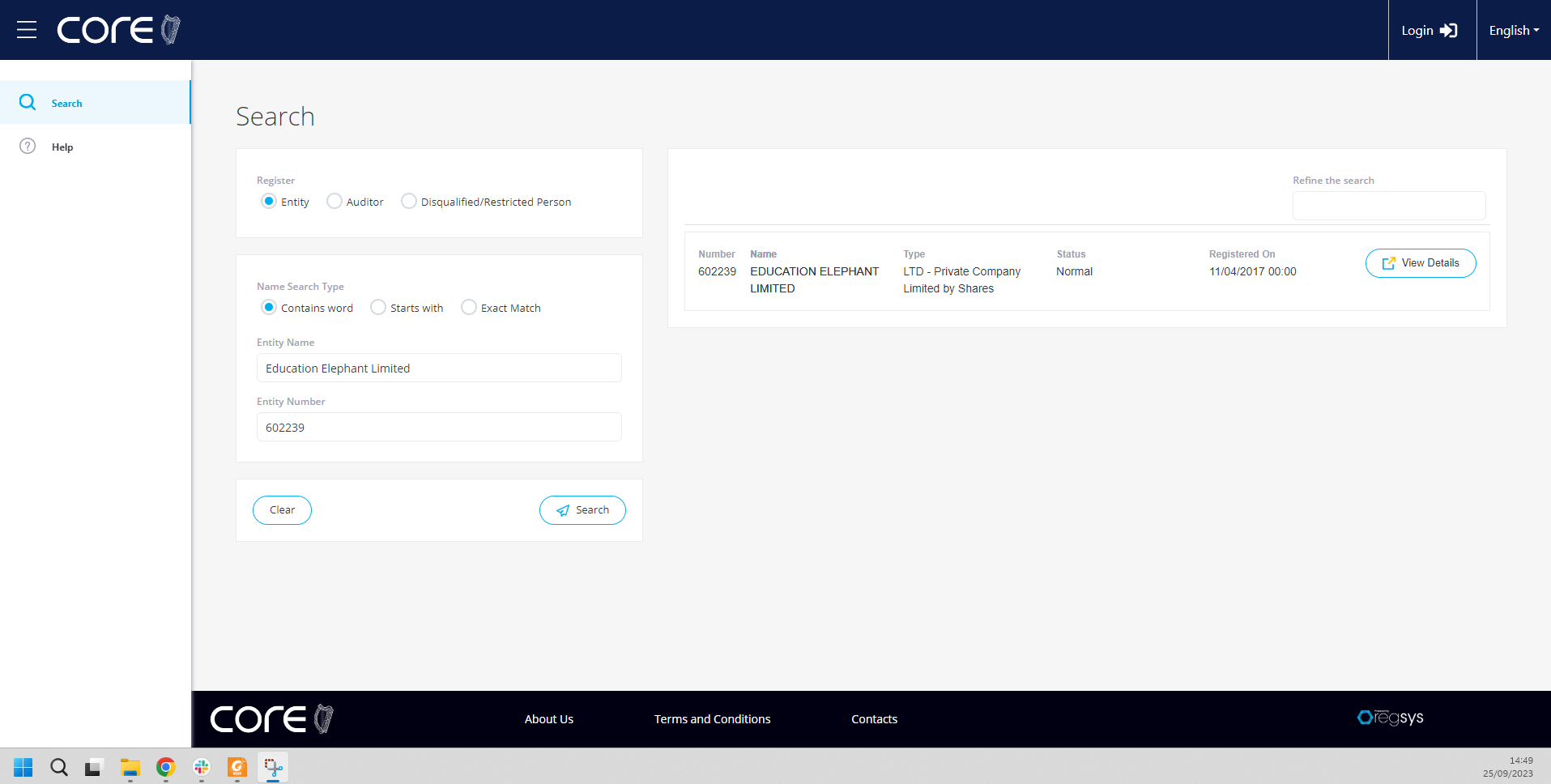This screenshot has height=784, width=1551.
Task: Click the Help question mark icon
Action: [28, 146]
